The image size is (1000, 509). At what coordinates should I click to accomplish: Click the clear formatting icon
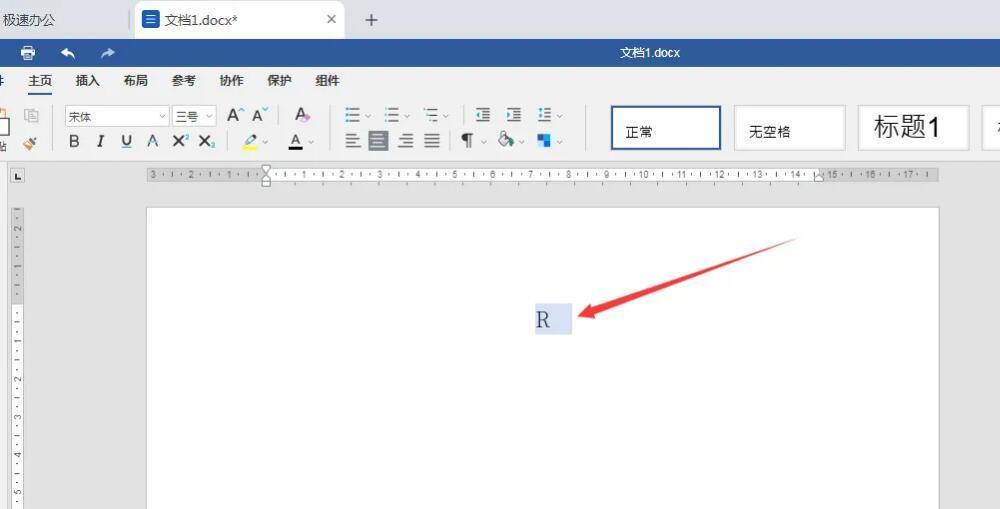click(x=302, y=116)
